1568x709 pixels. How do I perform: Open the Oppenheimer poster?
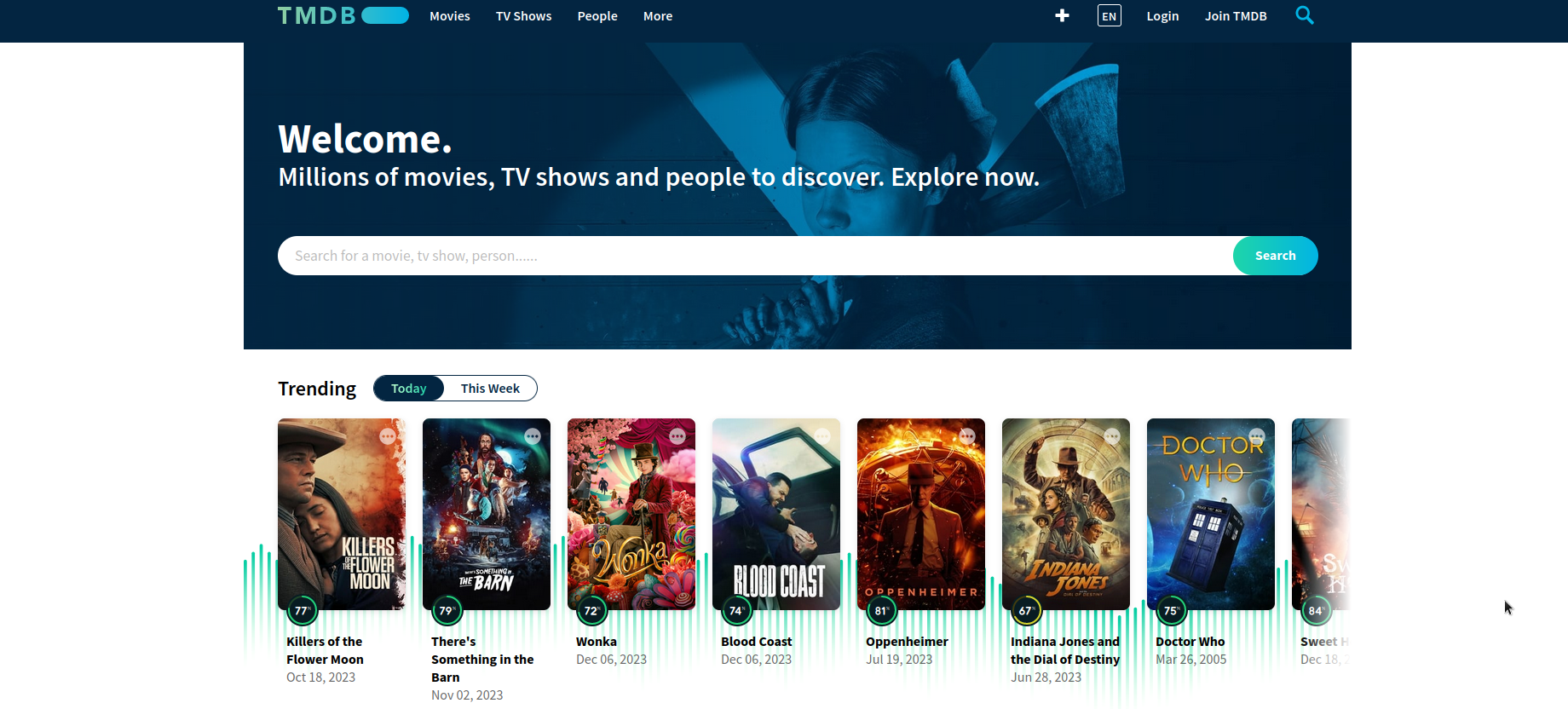tap(921, 514)
